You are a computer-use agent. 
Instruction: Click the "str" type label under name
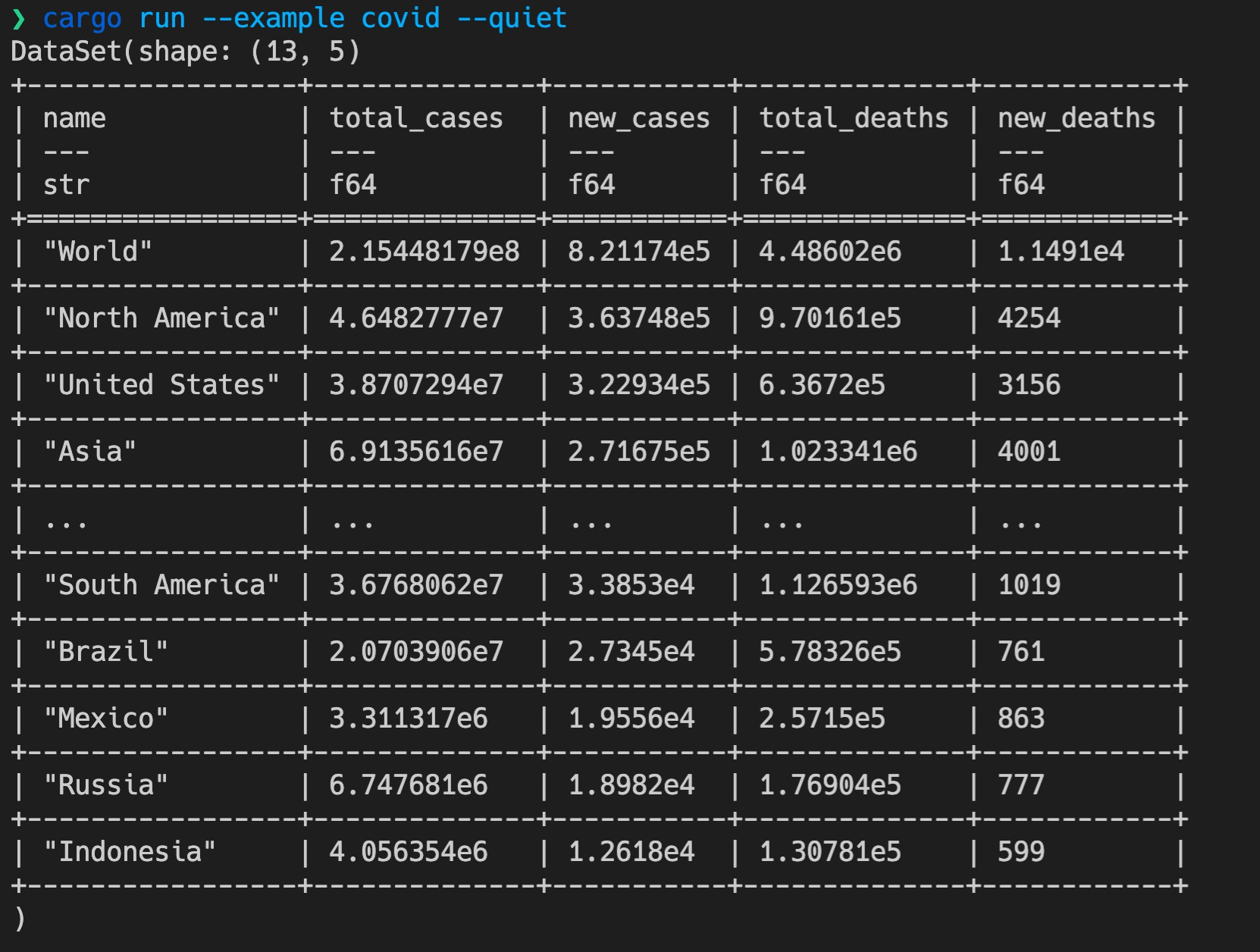point(66,185)
